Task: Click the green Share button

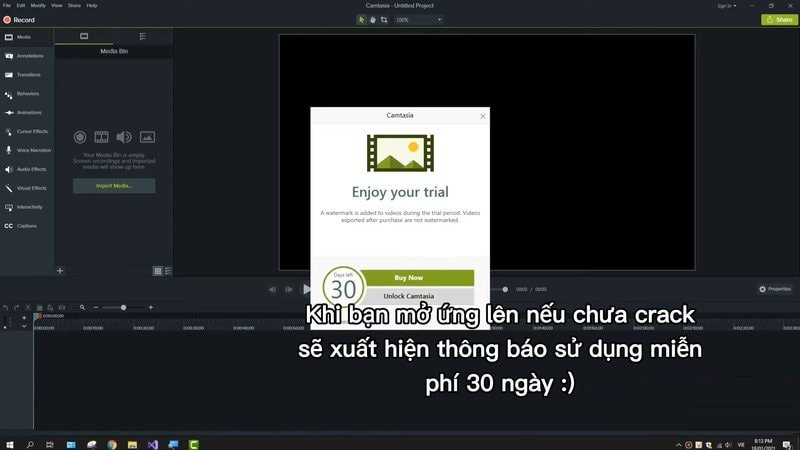Action: click(x=779, y=20)
